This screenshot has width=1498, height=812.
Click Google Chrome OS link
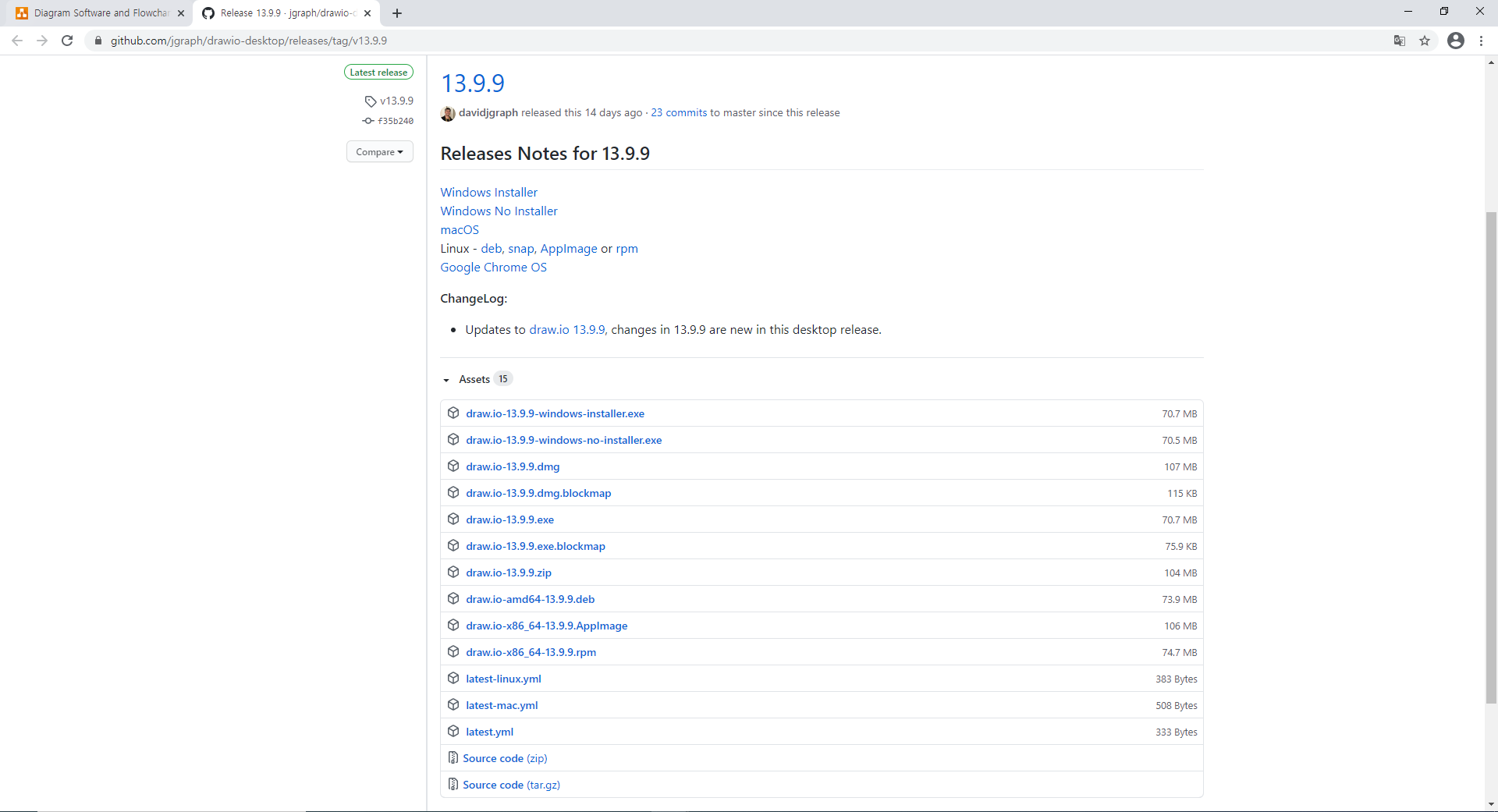point(494,268)
